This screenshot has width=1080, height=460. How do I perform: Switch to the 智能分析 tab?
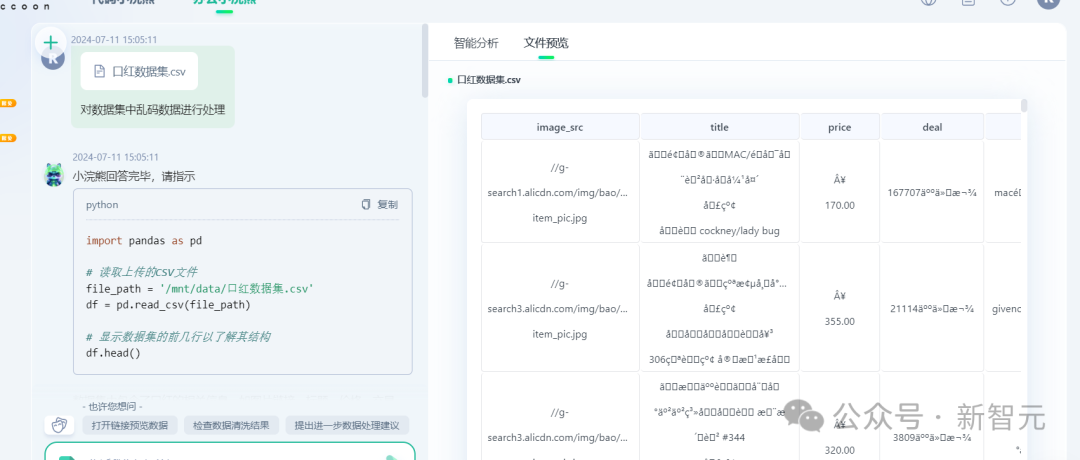click(476, 43)
